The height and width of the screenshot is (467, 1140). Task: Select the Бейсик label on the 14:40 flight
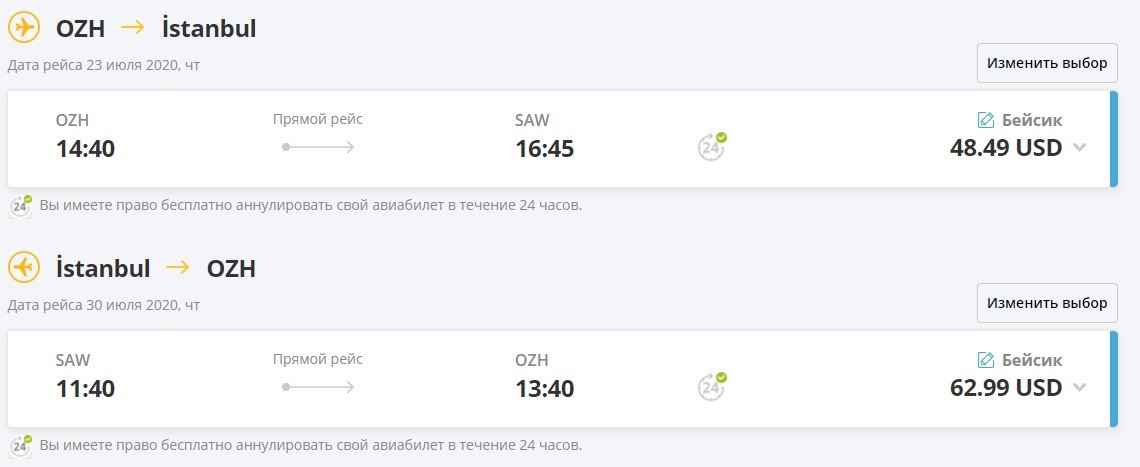(1032, 120)
